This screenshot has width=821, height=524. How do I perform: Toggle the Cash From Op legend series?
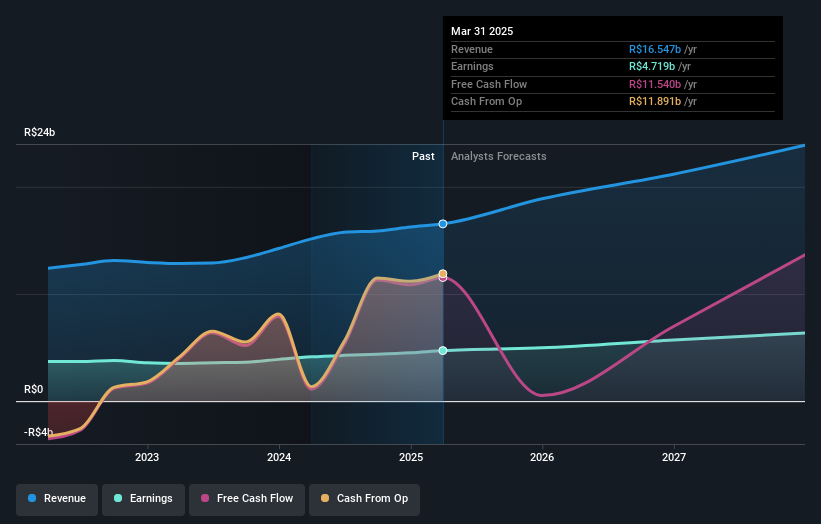pos(364,498)
